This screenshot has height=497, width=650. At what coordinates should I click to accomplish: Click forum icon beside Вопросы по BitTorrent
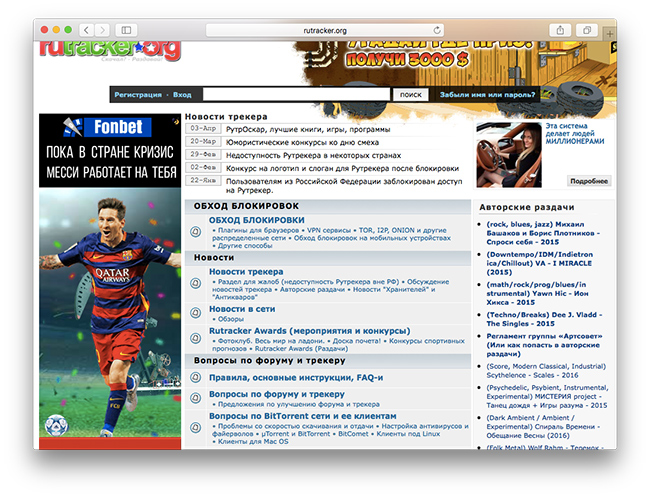(x=196, y=427)
